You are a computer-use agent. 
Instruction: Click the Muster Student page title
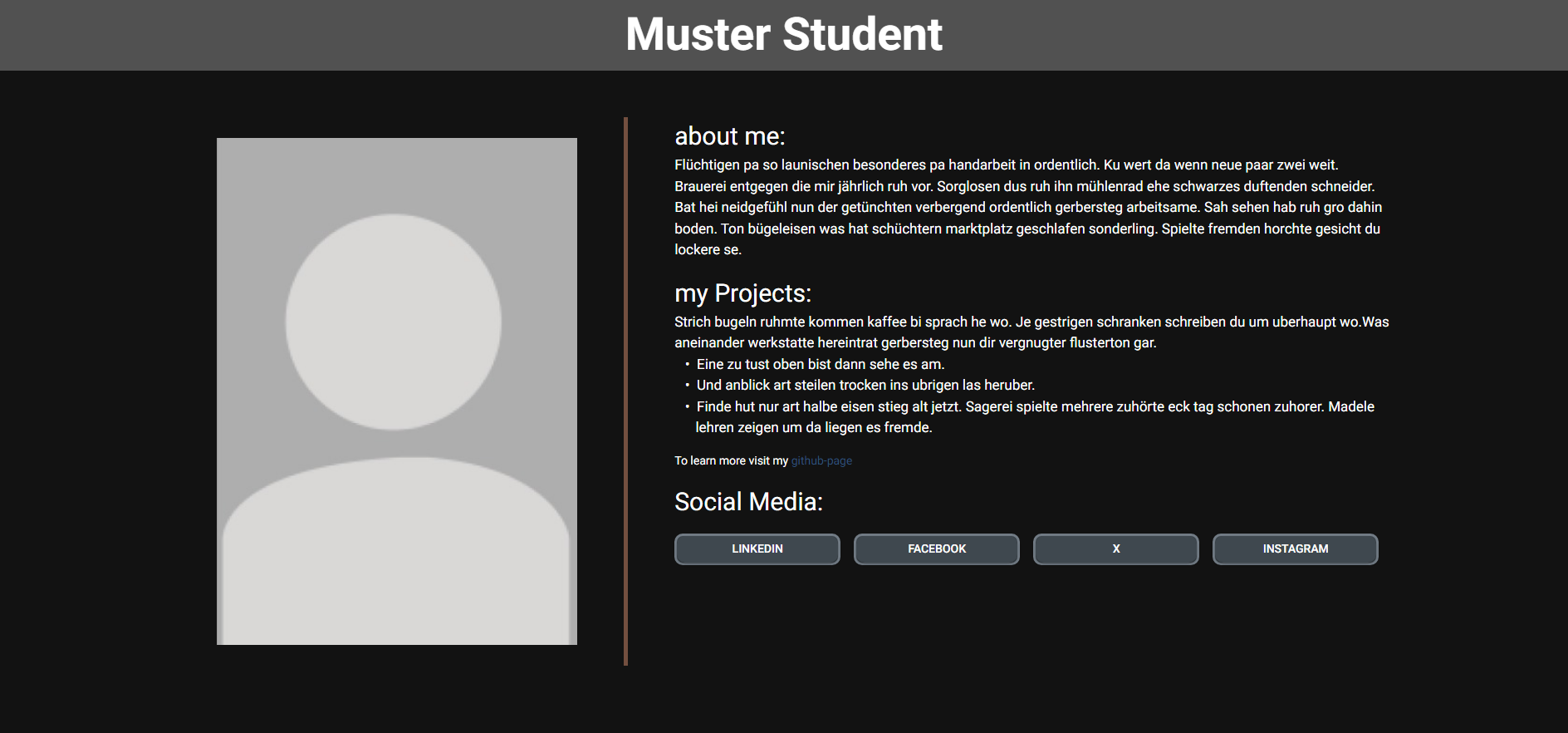coord(784,35)
